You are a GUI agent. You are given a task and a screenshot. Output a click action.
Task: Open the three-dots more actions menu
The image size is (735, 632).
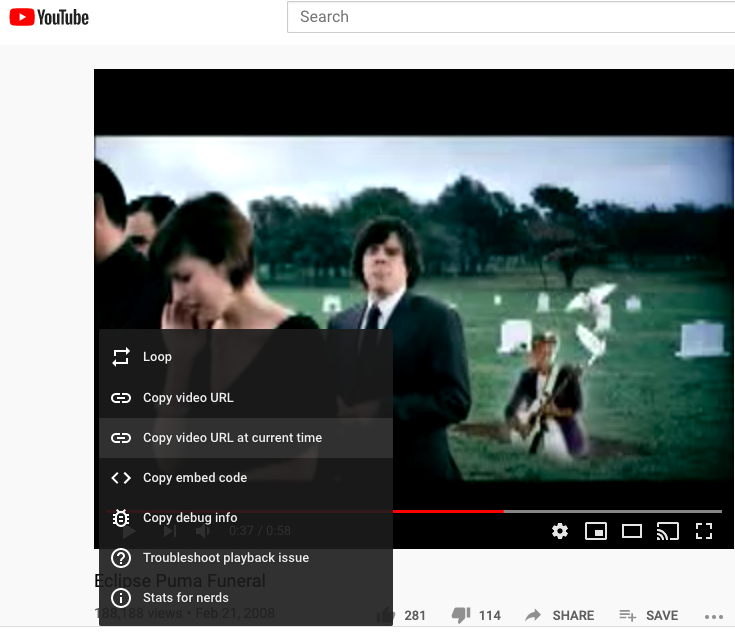pyautogui.click(x=713, y=617)
